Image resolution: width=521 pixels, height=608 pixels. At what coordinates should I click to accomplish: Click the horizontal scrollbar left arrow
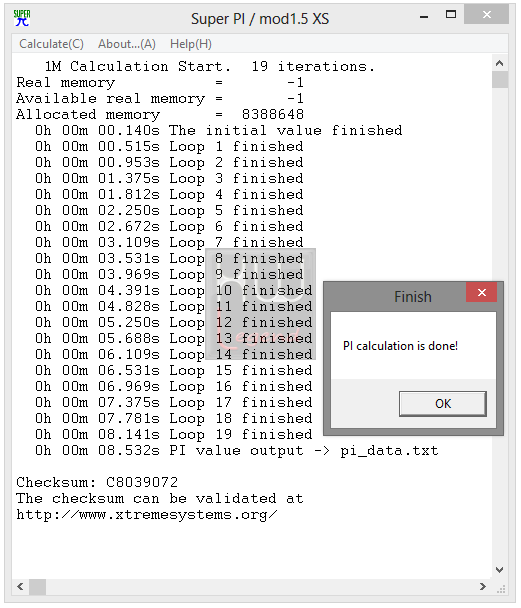click(20, 586)
